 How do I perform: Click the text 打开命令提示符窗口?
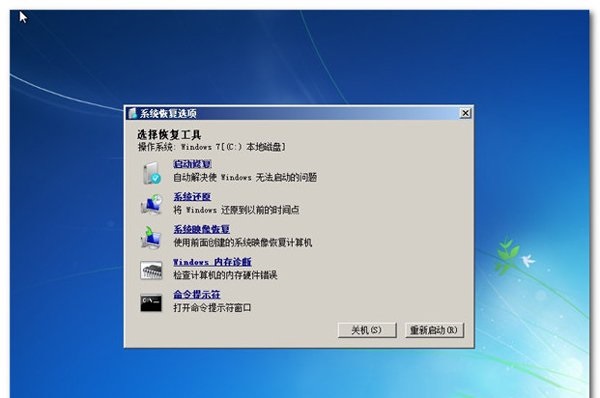(x=212, y=308)
